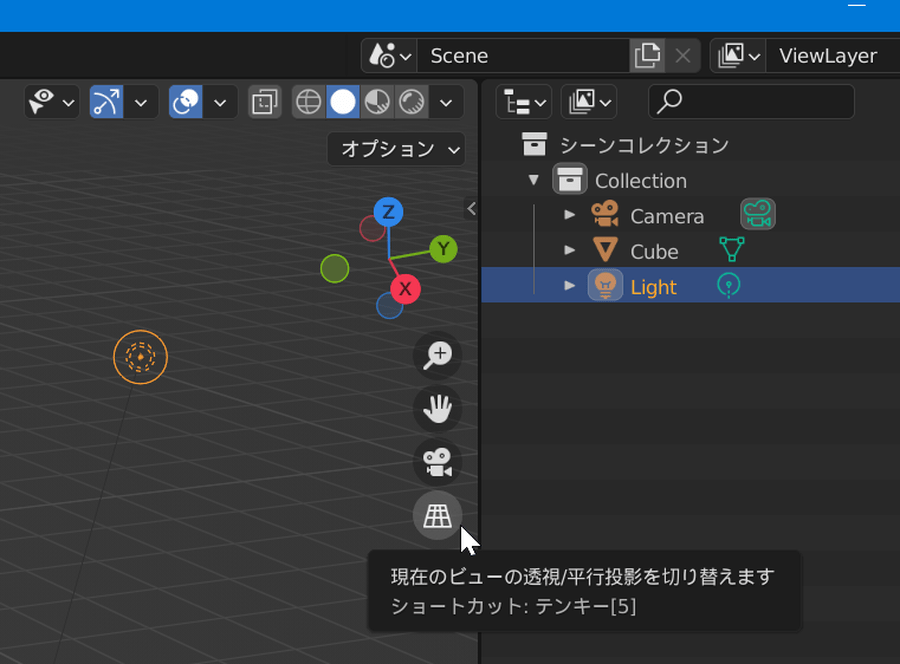Viewport: 900px width, 664px height.
Task: Click the orange Camera object icon
Action: 605,215
